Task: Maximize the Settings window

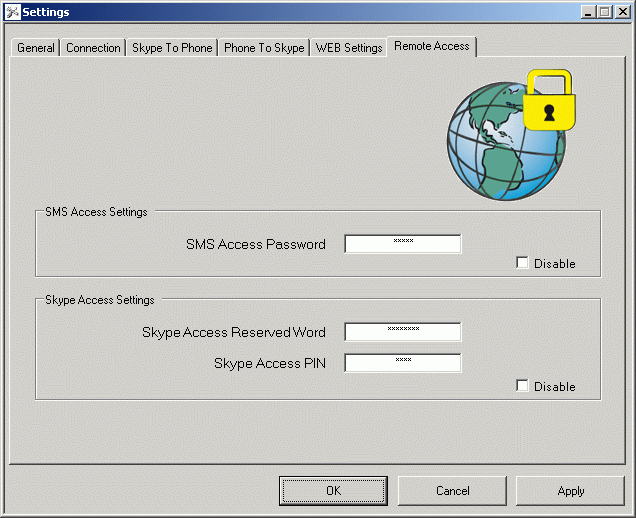Action: (x=604, y=12)
